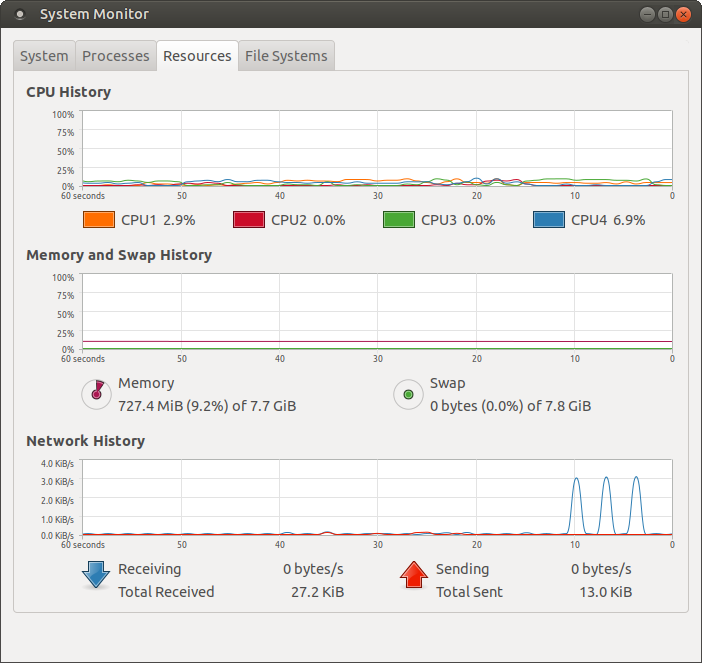The height and width of the screenshot is (663, 702).
Task: Go to the File Systems tab
Action: [286, 56]
